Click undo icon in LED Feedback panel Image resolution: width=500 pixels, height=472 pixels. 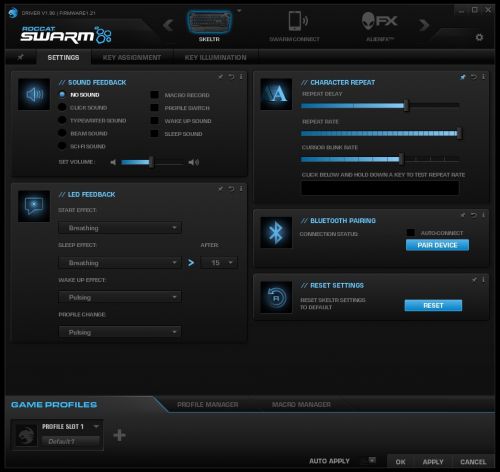click(x=231, y=189)
